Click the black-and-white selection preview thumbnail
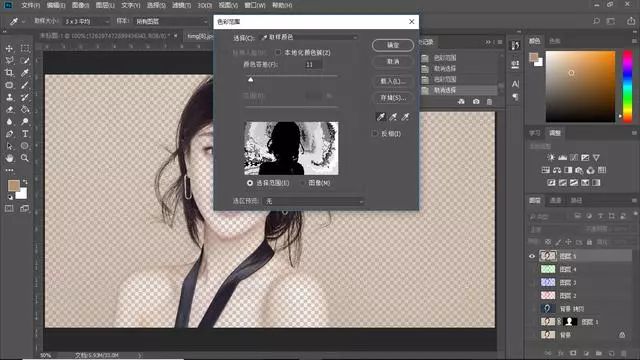 point(291,148)
